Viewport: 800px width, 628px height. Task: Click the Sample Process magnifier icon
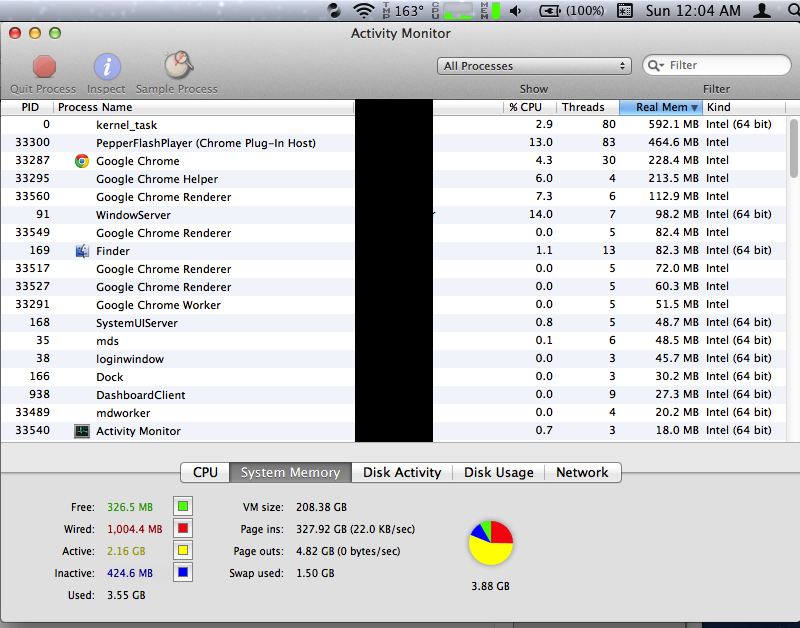pos(178,65)
